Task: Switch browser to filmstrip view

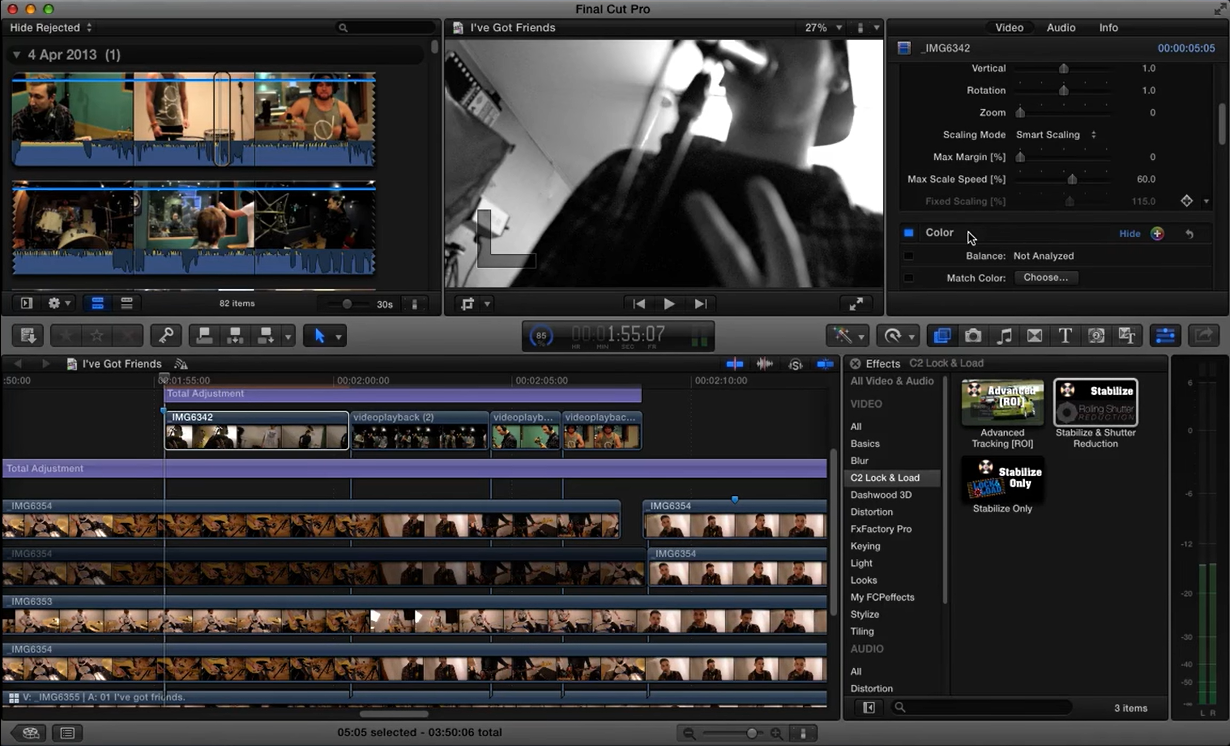Action: pos(98,303)
